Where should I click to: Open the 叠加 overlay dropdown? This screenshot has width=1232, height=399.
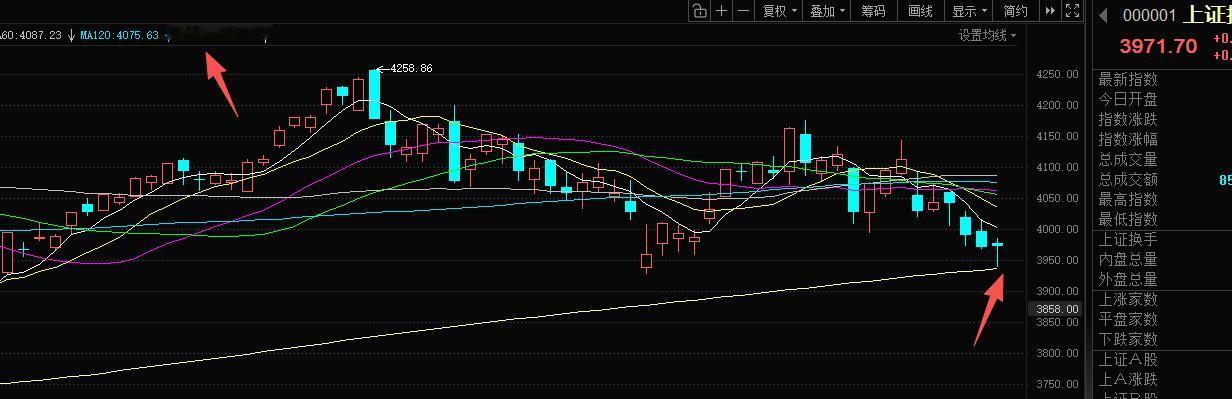[x=827, y=11]
